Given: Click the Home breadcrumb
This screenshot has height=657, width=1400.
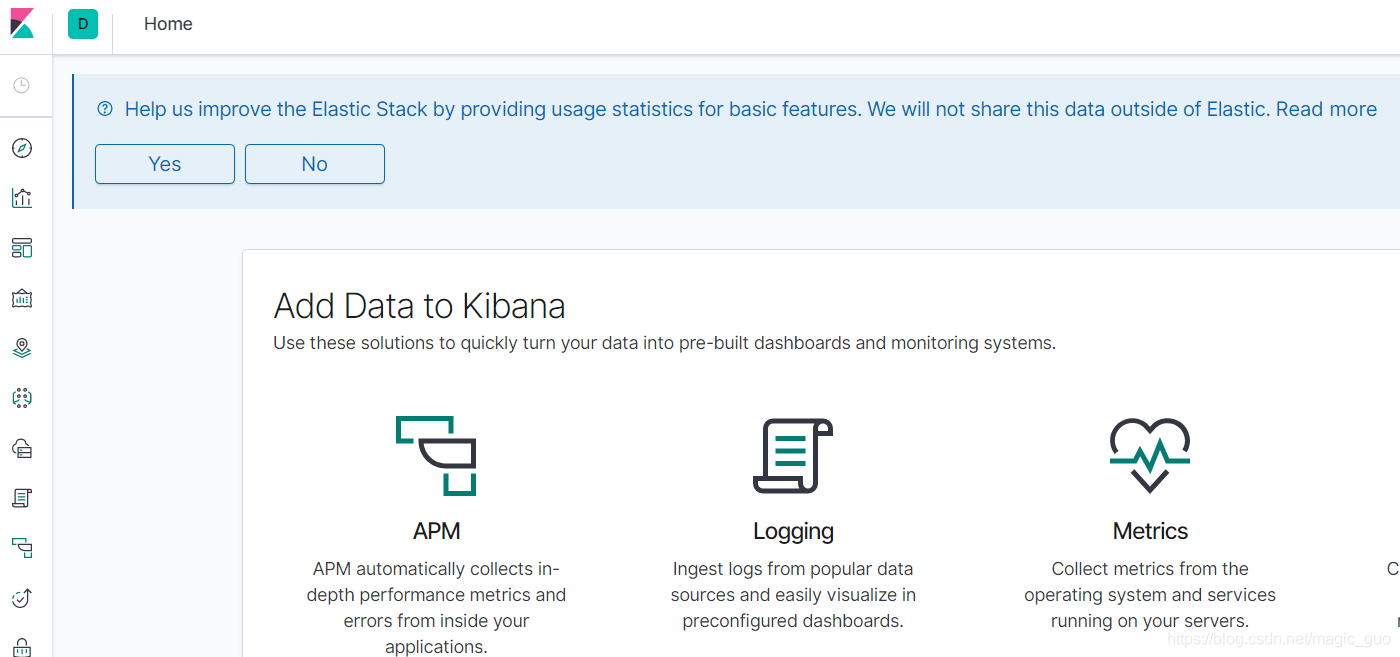Looking at the screenshot, I should (x=168, y=24).
